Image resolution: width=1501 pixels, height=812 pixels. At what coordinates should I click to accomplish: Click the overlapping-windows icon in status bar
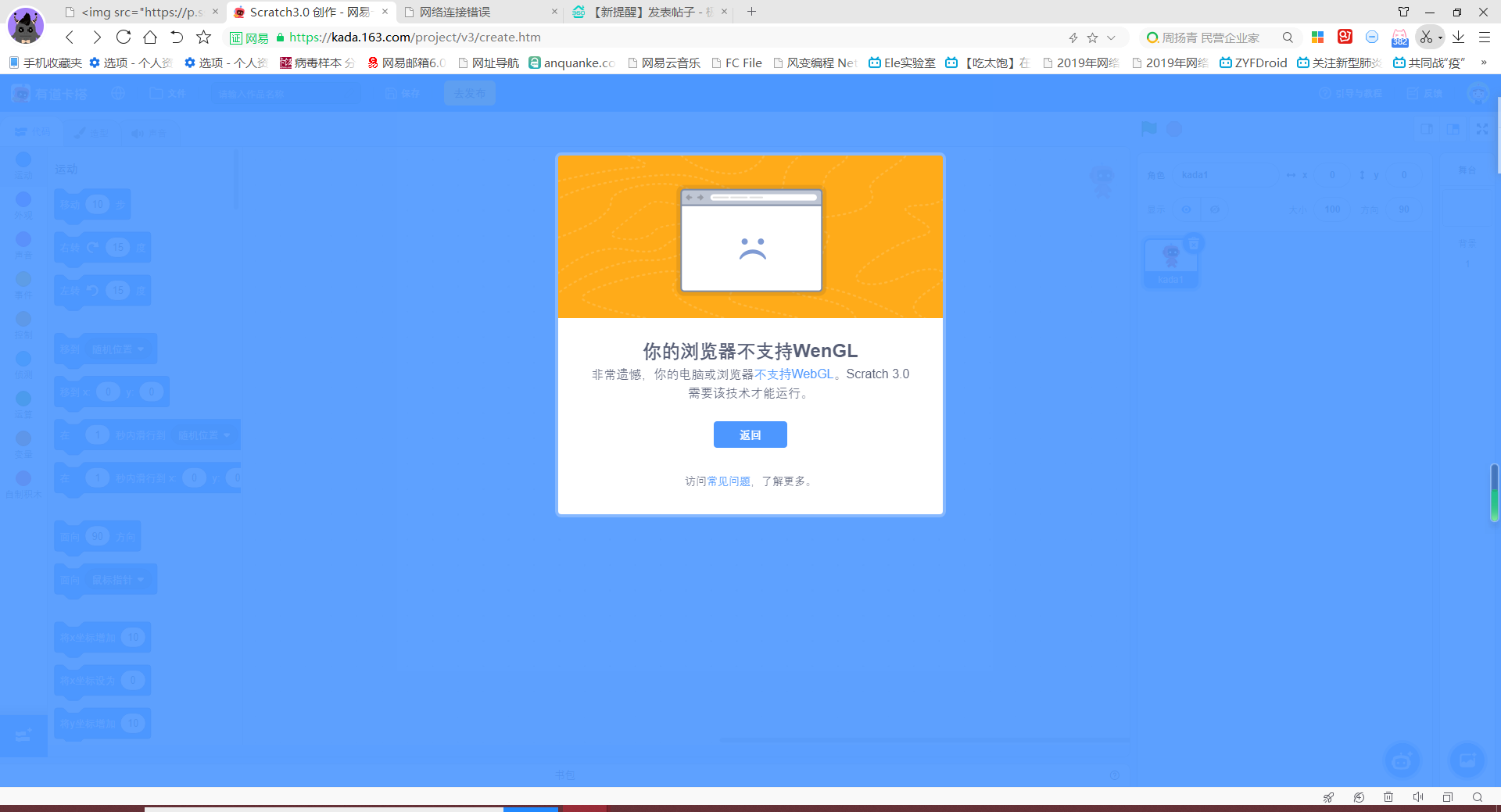tap(1448, 797)
